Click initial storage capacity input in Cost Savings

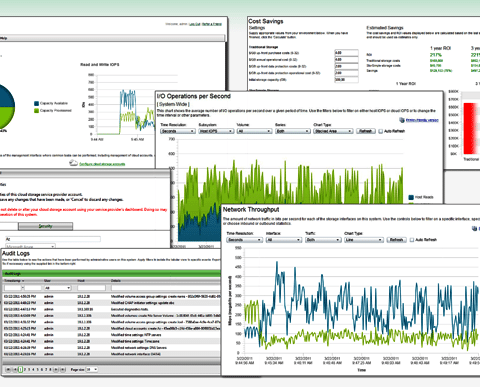point(346,80)
